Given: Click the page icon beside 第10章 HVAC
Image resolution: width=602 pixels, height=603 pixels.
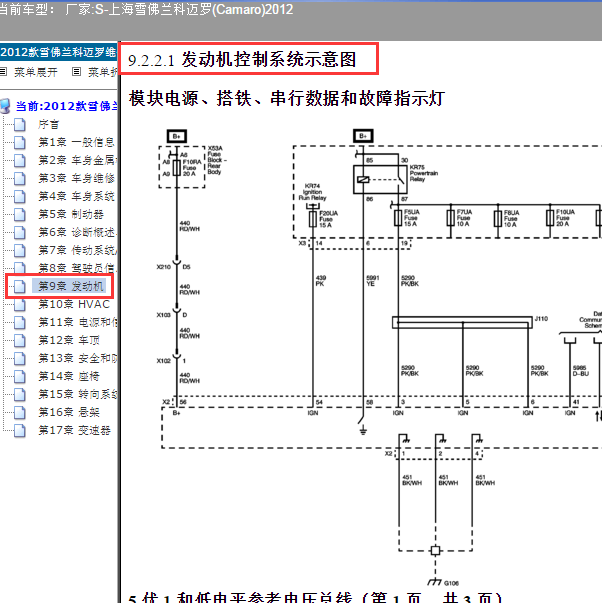Looking at the screenshot, I should (20, 305).
